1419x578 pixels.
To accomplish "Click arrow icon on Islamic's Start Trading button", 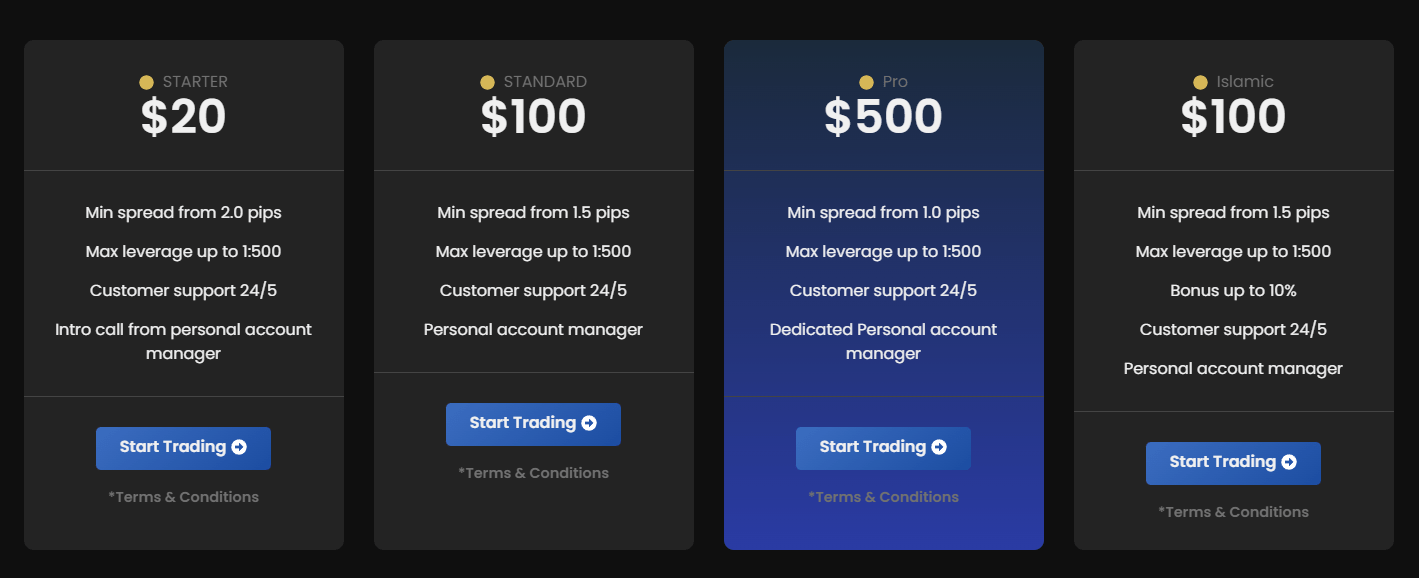I will [x=1289, y=462].
